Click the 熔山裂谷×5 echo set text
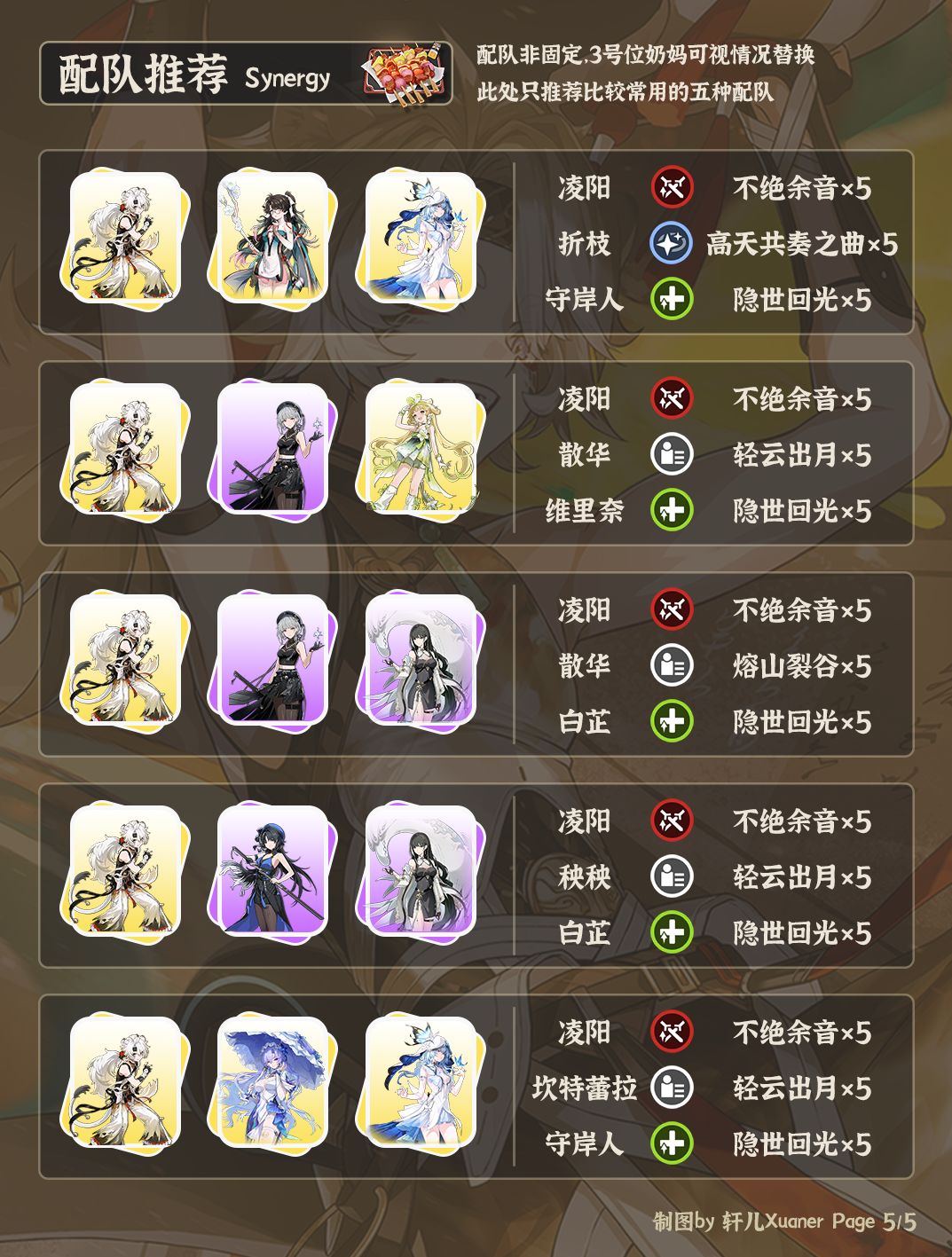This screenshot has width=952, height=1257. point(802,666)
